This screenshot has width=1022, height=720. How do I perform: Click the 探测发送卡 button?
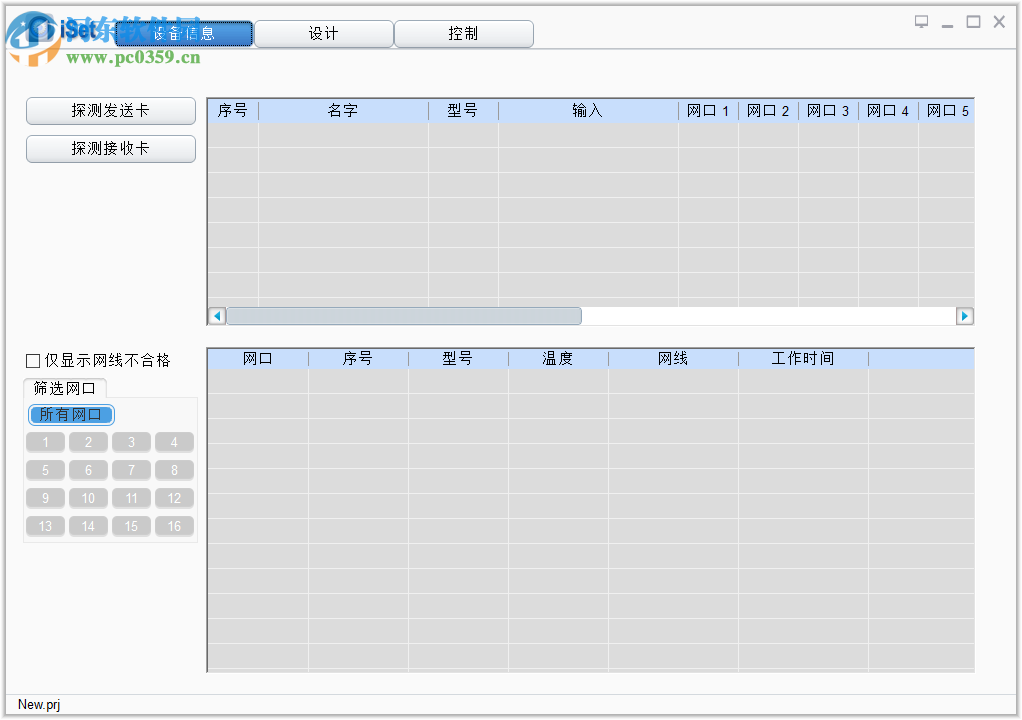[110, 110]
